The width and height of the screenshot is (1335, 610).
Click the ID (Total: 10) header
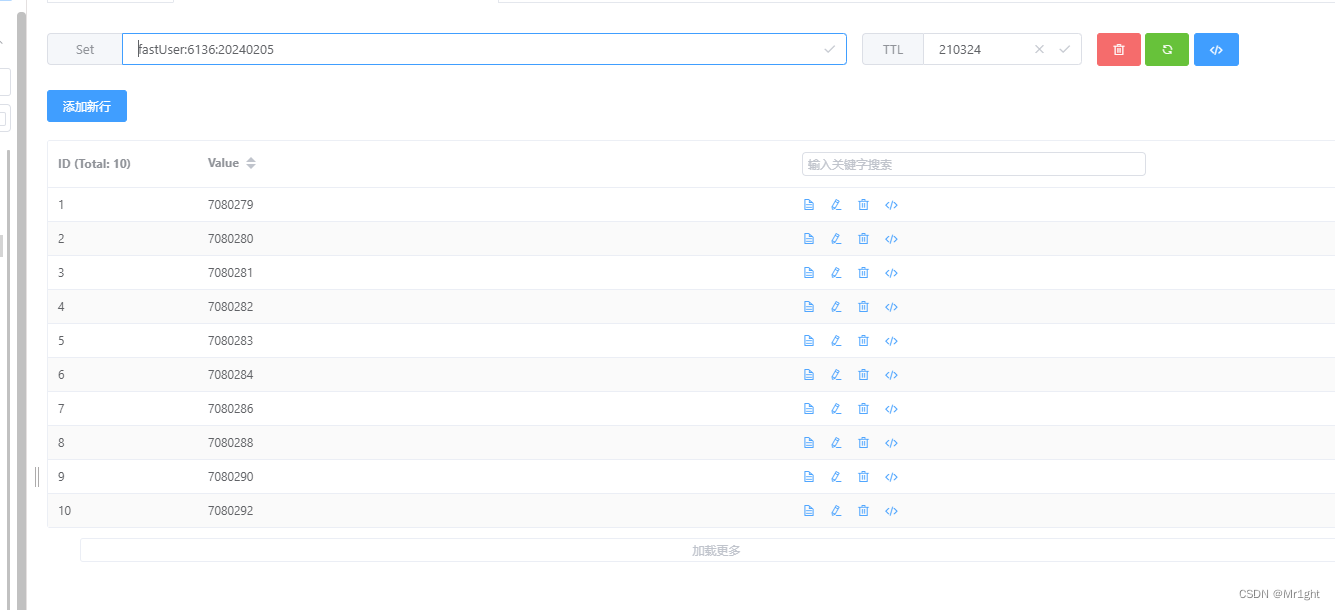point(94,163)
